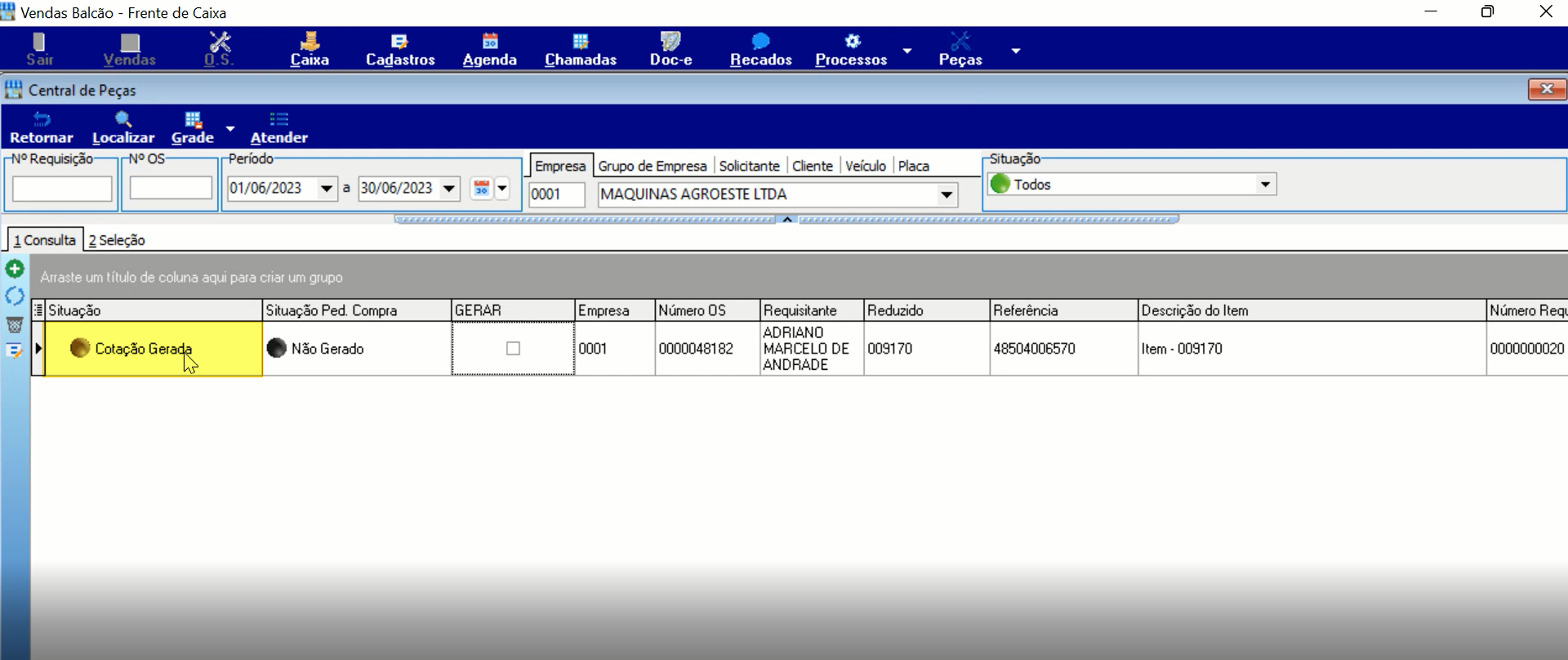Screen dimensions: 1568x660
Task: Tick the GERAR checkbox in the row
Action: tap(513, 349)
